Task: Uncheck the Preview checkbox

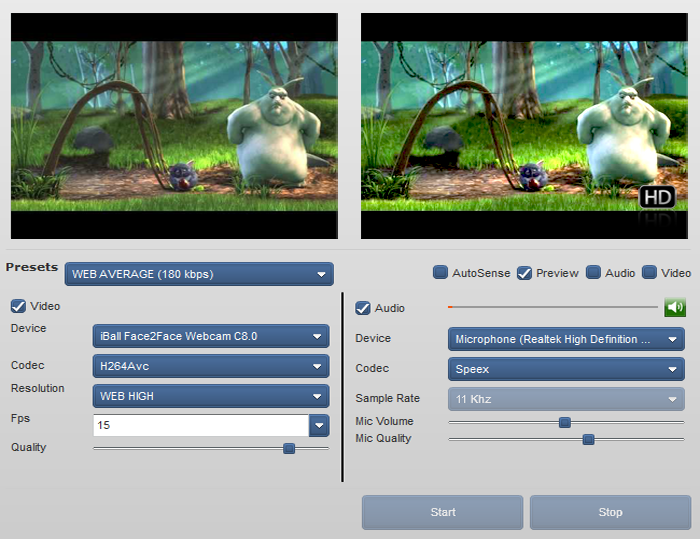Action: click(x=524, y=272)
